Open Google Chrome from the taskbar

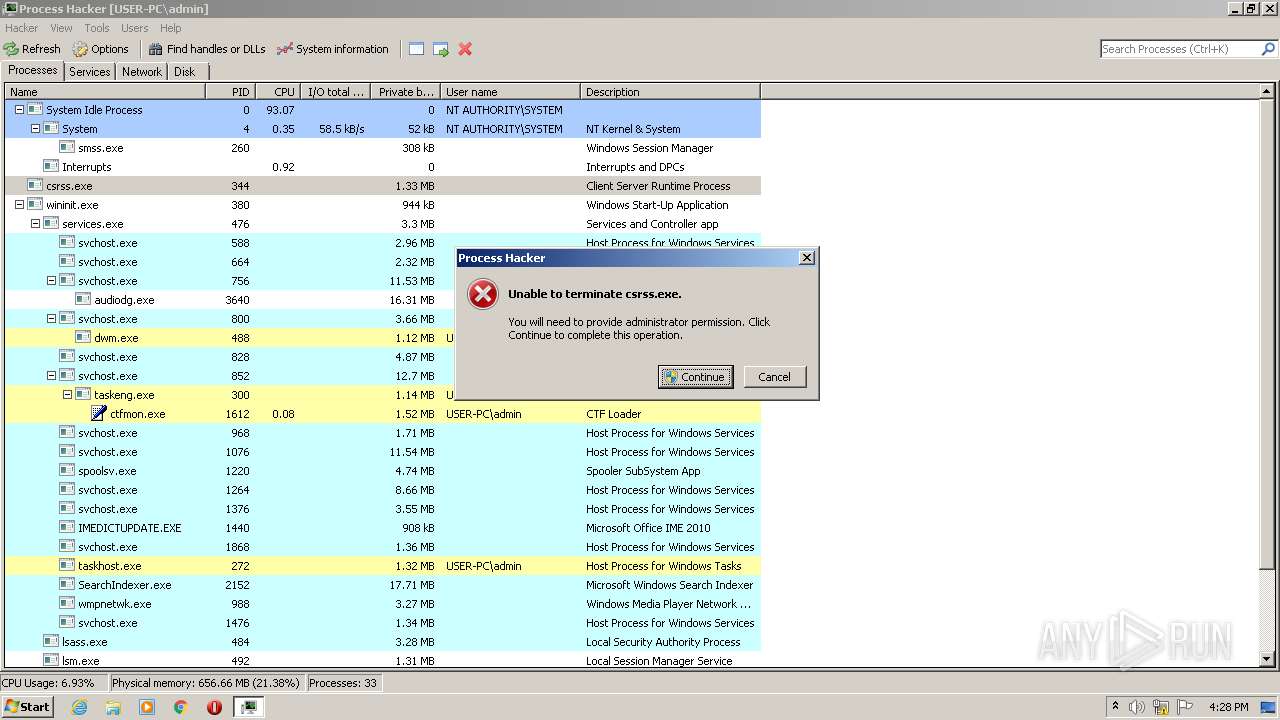click(181, 707)
